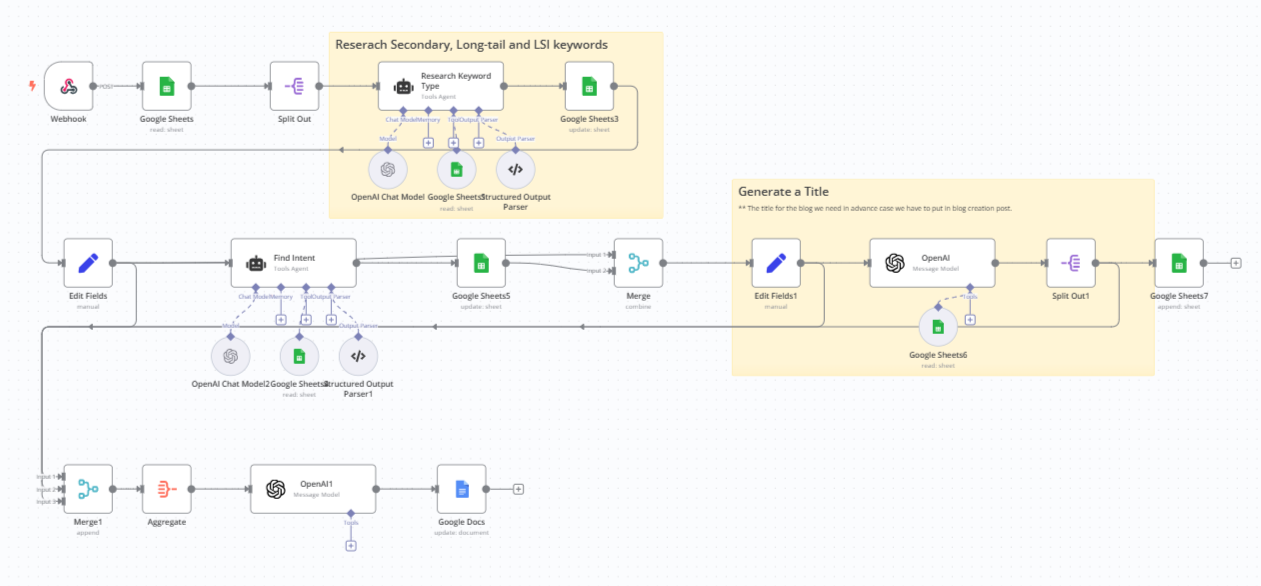Add a Tool to Research Keyword Type agent

tap(453, 143)
